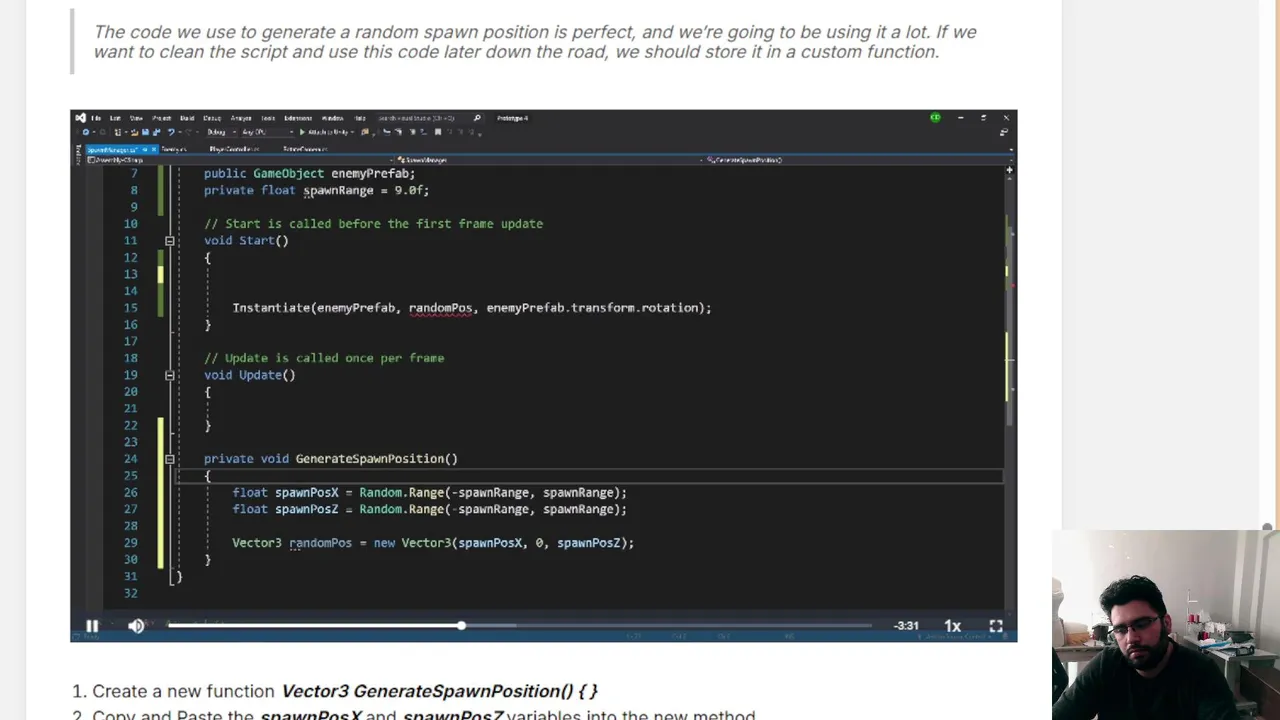1280x720 pixels.
Task: Pause the video with the pause button
Action: click(92, 626)
